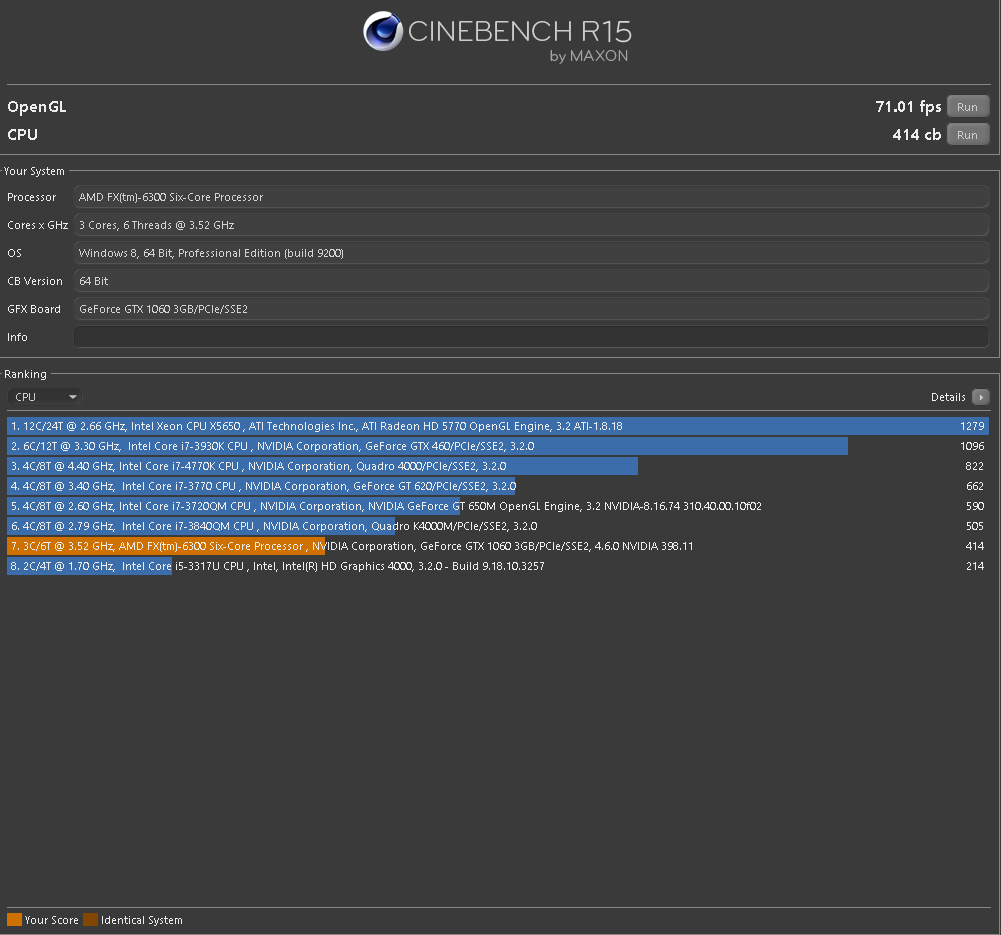Click the CINEBENCH R15 title text
This screenshot has height=935, width=1001.
pos(520,31)
